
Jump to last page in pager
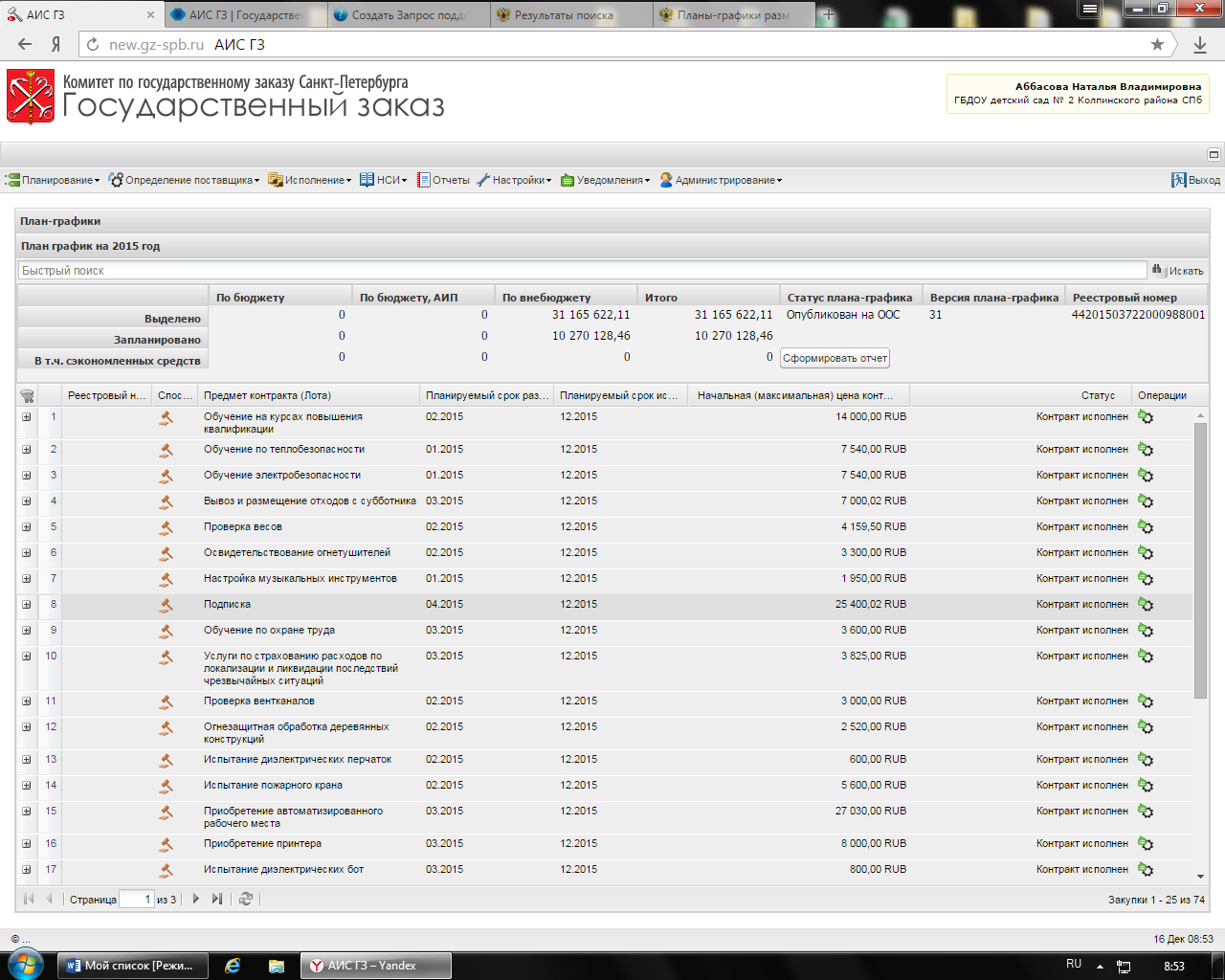pos(217,899)
